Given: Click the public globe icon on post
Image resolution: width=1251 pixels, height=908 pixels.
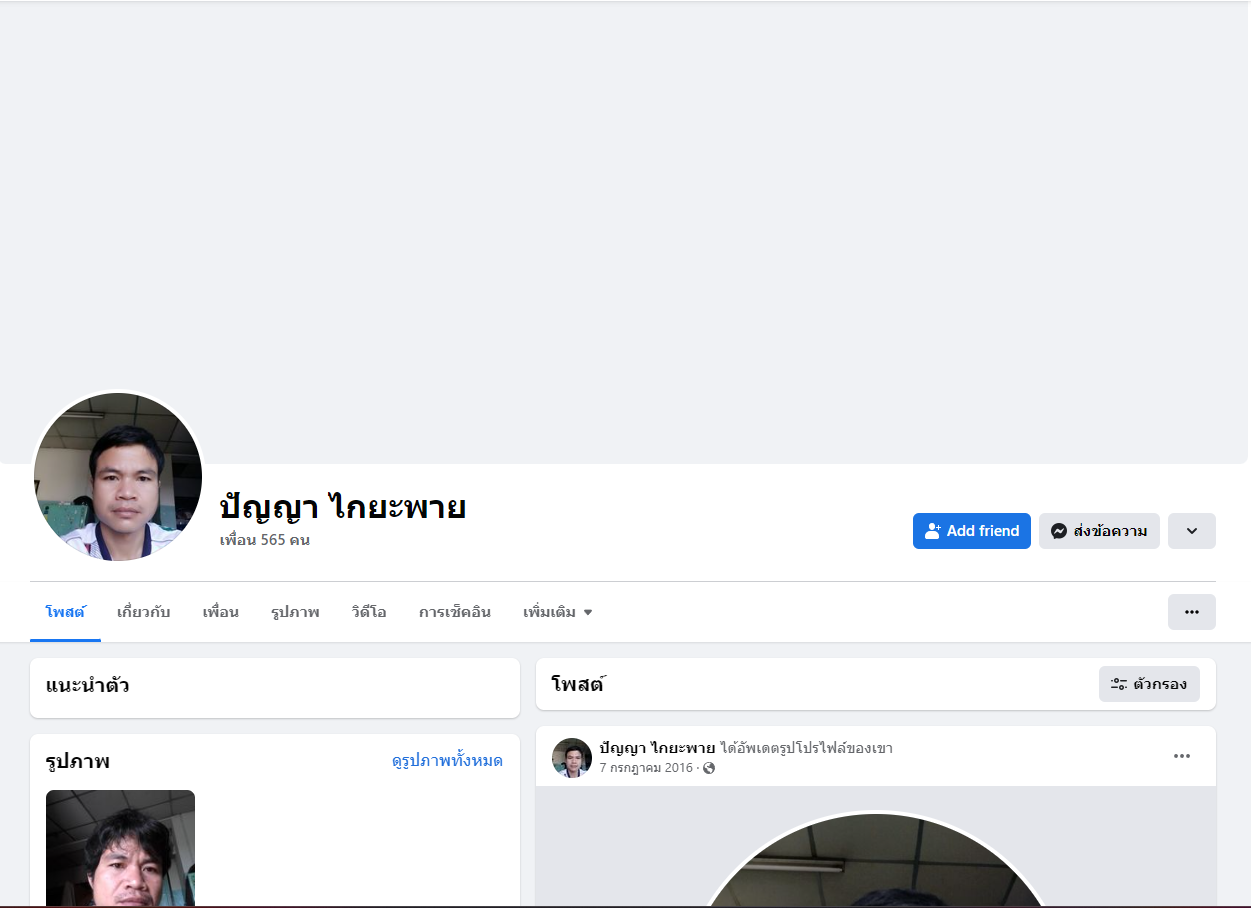Looking at the screenshot, I should pyautogui.click(x=709, y=768).
